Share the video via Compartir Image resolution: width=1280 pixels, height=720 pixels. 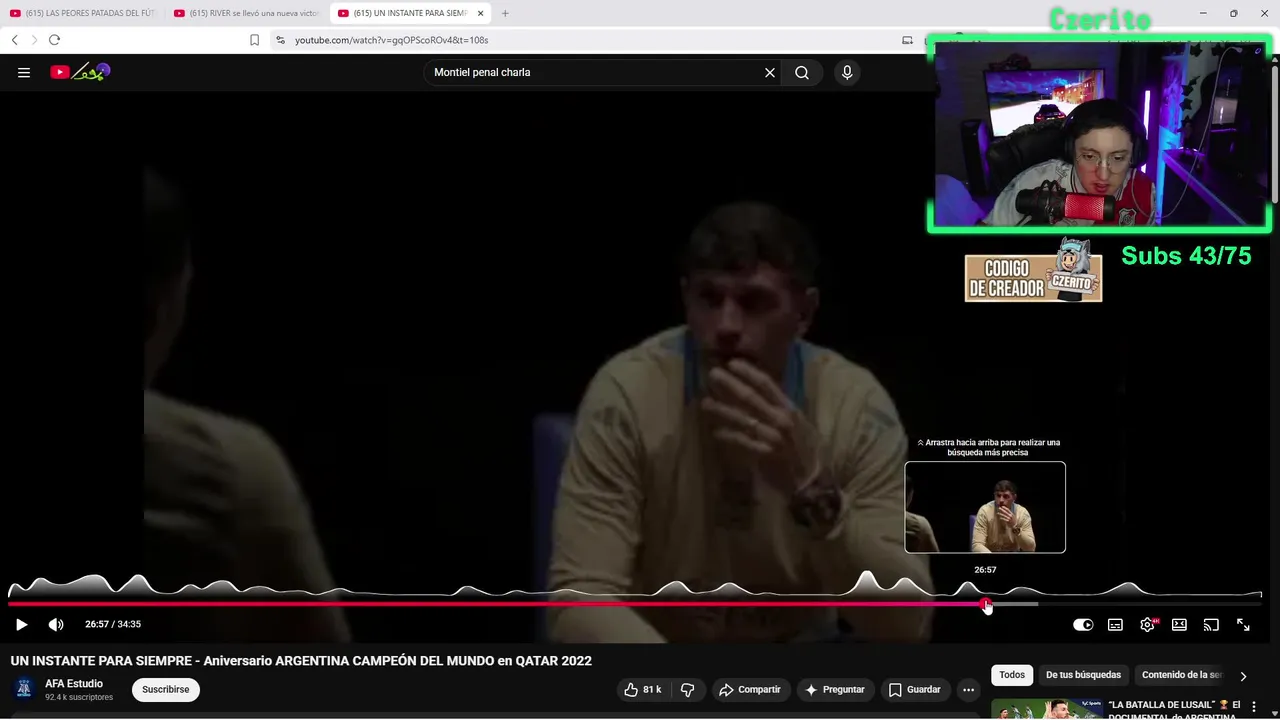coord(750,690)
